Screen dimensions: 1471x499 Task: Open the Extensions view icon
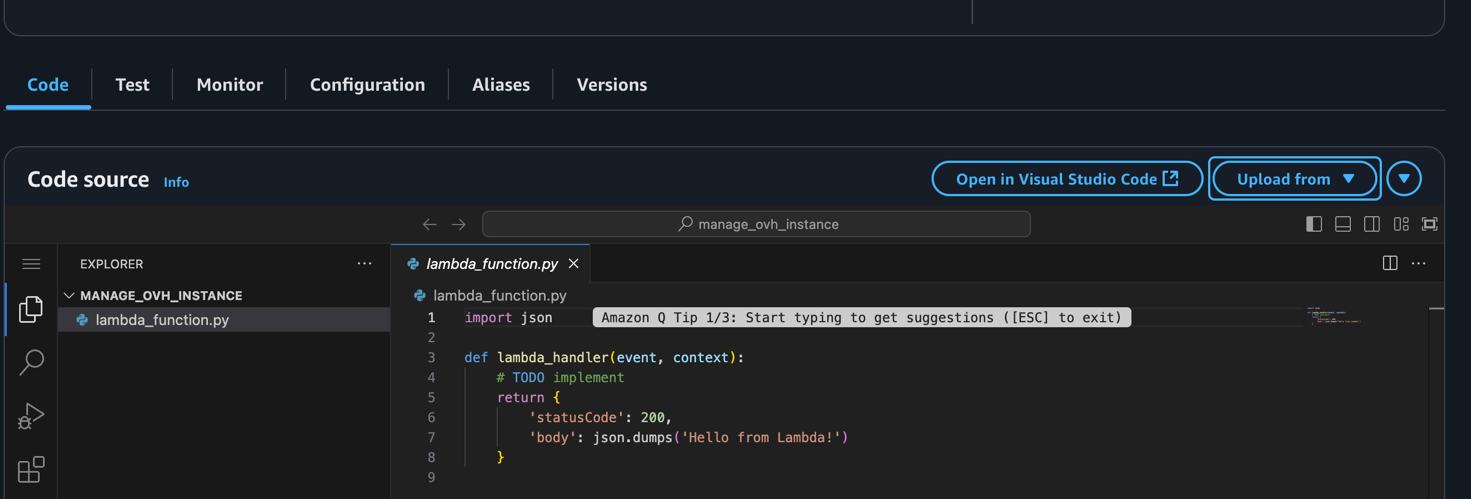pos(31,469)
